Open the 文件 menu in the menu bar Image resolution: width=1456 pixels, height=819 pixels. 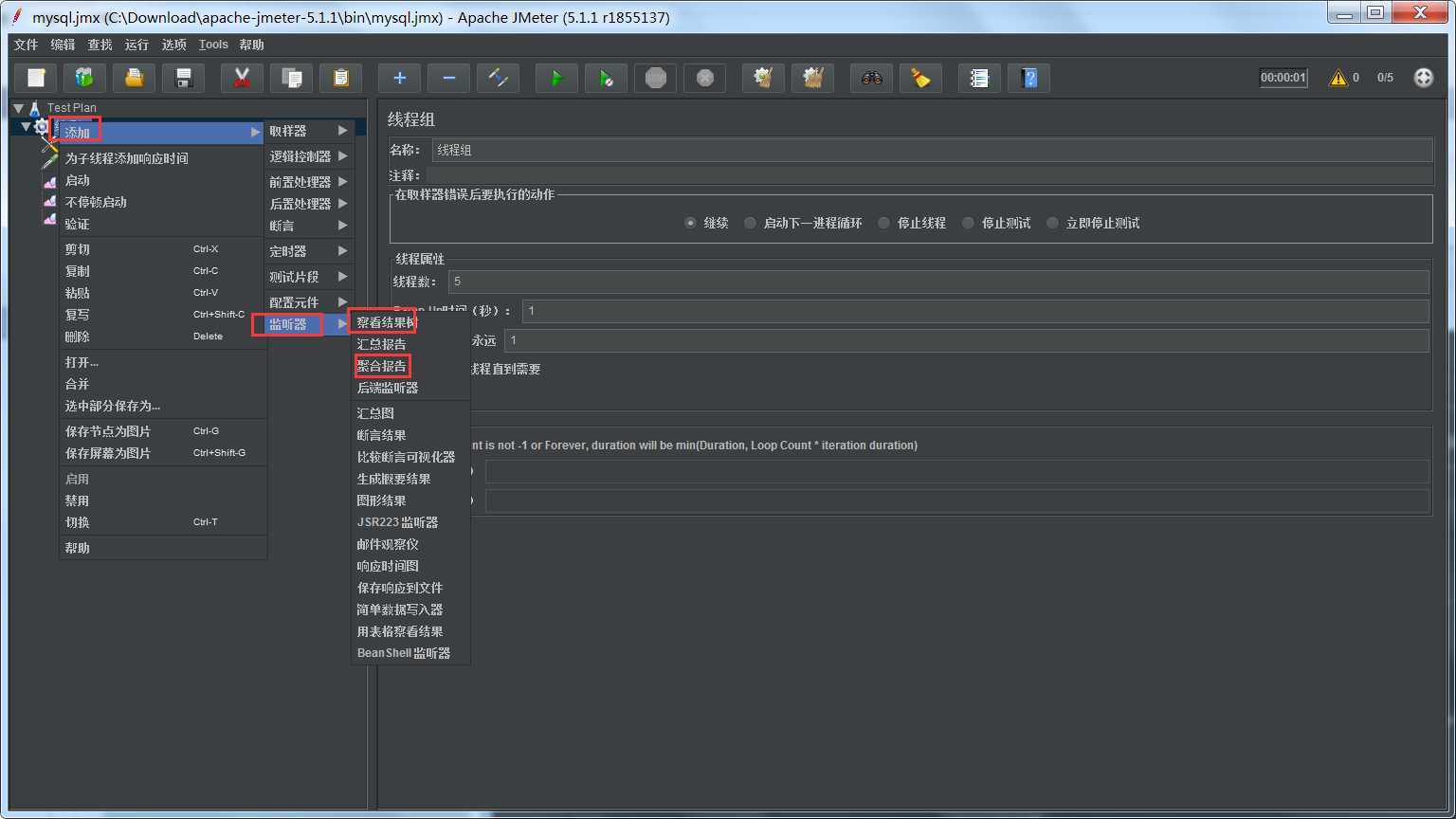[27, 45]
